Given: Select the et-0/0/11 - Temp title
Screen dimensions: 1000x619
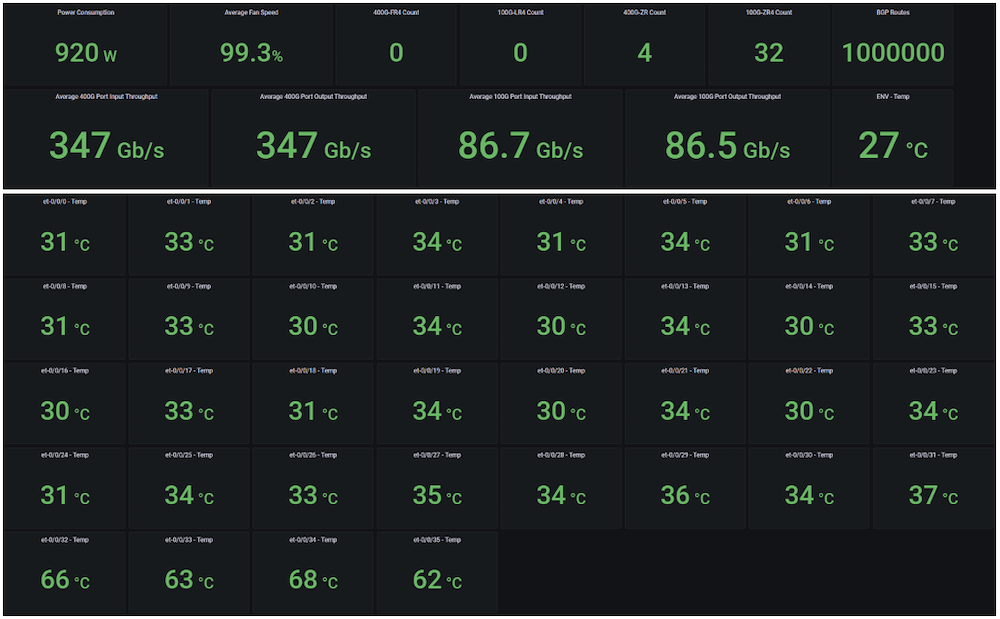Looking at the screenshot, I should (x=437, y=286).
